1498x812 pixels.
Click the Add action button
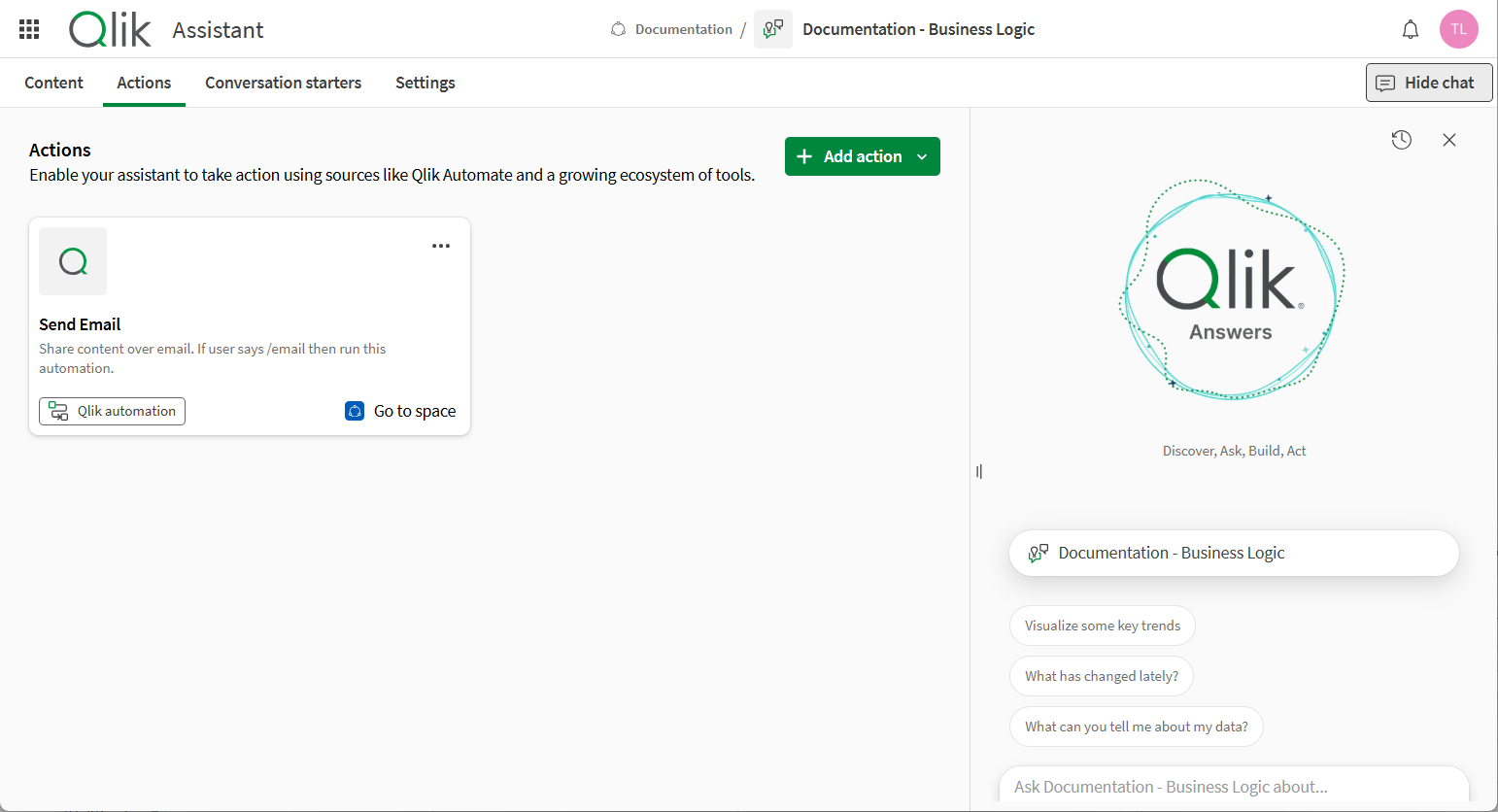click(x=863, y=156)
